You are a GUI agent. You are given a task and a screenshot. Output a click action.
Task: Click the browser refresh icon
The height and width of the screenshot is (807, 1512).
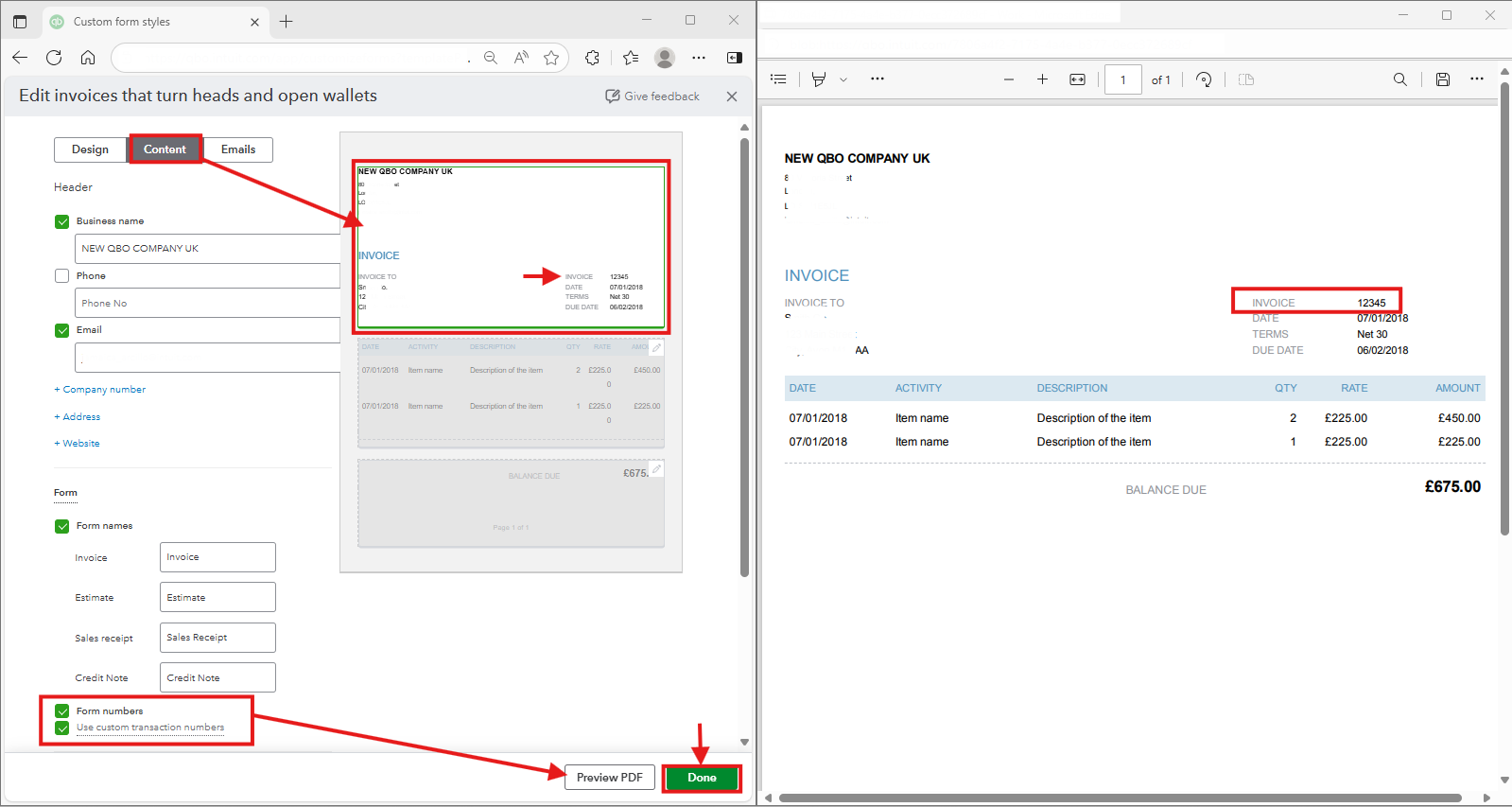pyautogui.click(x=54, y=58)
